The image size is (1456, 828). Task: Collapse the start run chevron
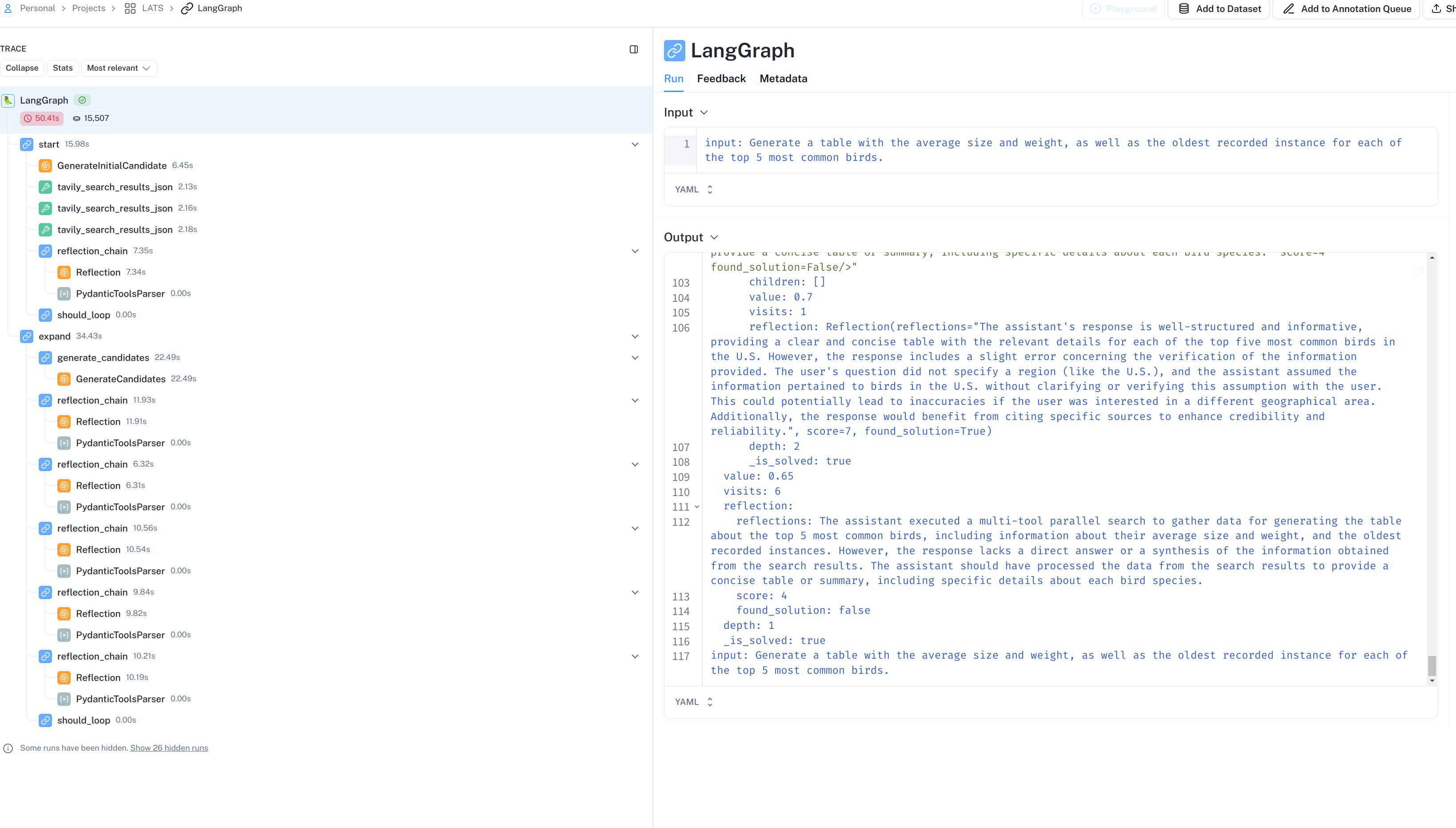tap(635, 144)
